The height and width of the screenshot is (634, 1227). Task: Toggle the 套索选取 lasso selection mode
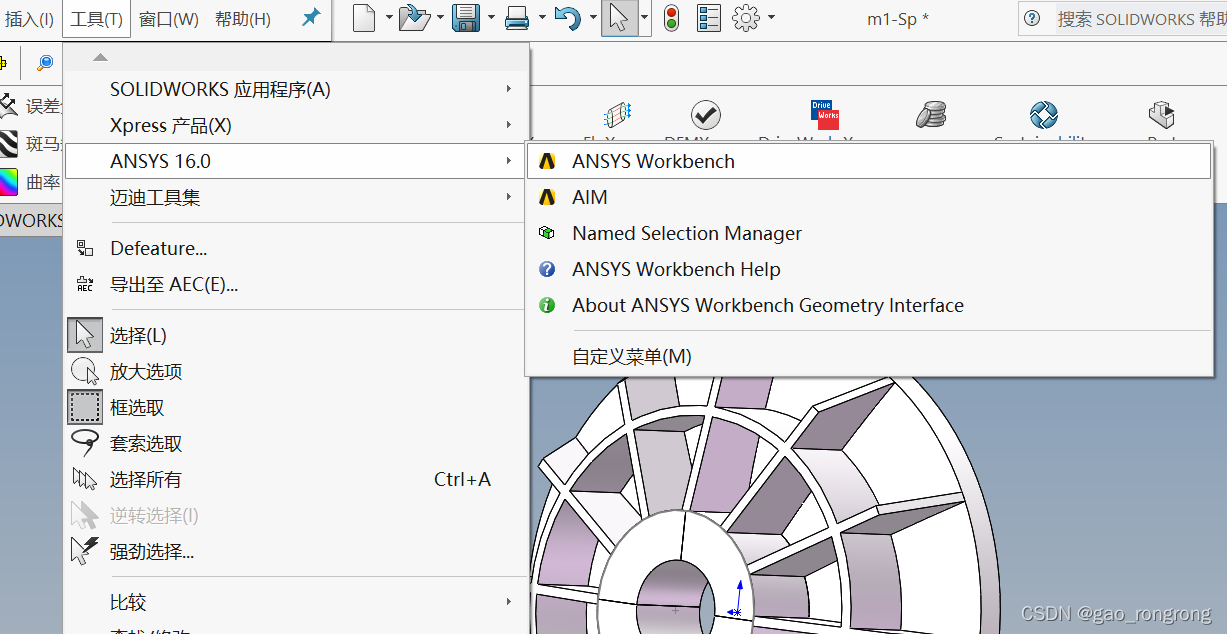(x=86, y=442)
